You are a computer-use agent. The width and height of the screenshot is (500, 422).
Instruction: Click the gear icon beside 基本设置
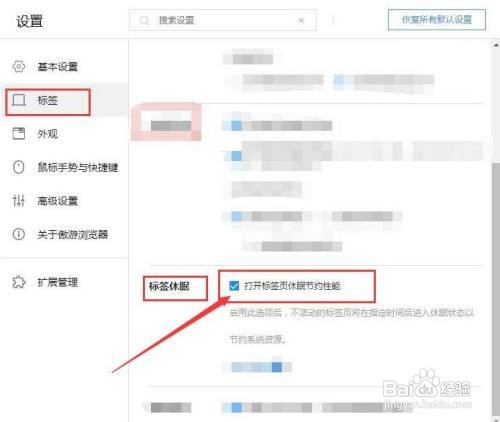click(x=19, y=66)
